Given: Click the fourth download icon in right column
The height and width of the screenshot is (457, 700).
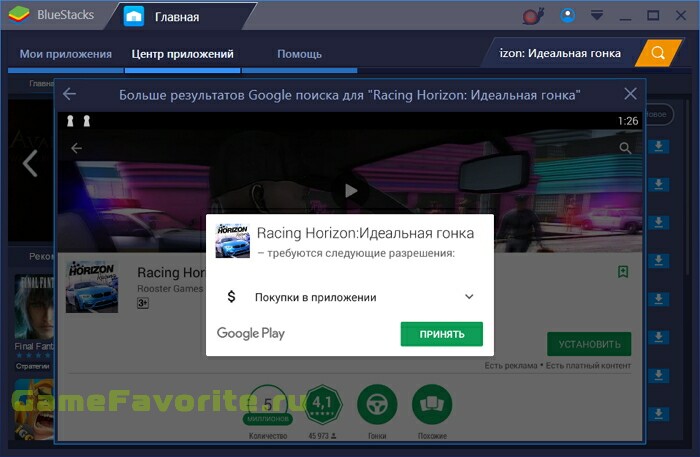Looking at the screenshot, I should pos(658,260).
